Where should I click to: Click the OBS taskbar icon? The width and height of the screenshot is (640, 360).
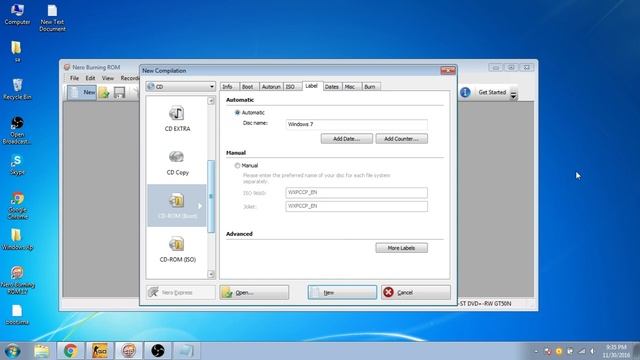pyautogui.click(x=158, y=351)
